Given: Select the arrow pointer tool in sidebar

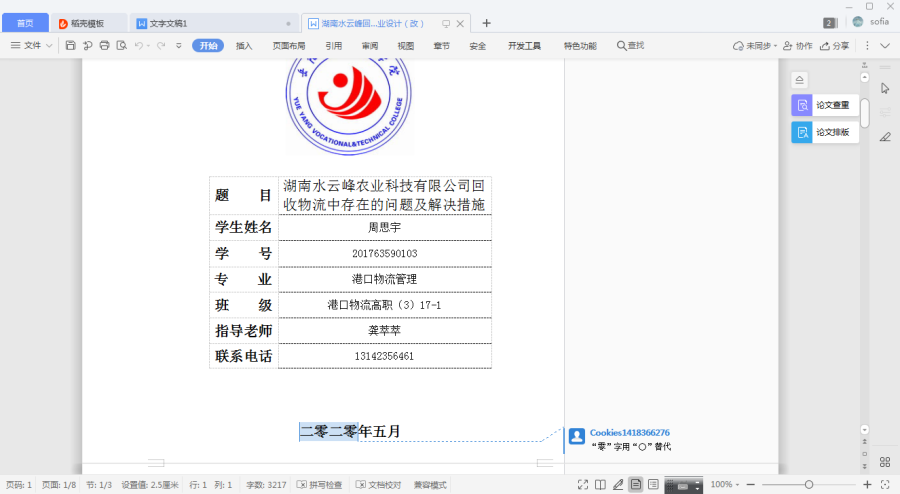Looking at the screenshot, I should coord(885,88).
